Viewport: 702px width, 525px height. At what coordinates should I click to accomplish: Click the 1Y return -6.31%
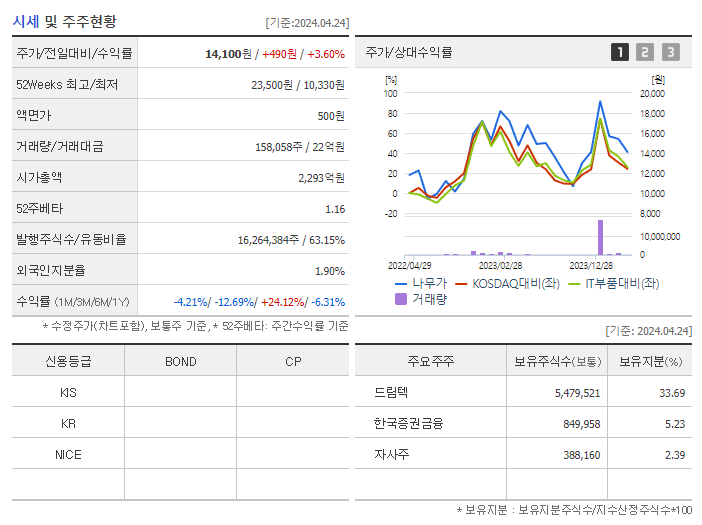(328, 302)
